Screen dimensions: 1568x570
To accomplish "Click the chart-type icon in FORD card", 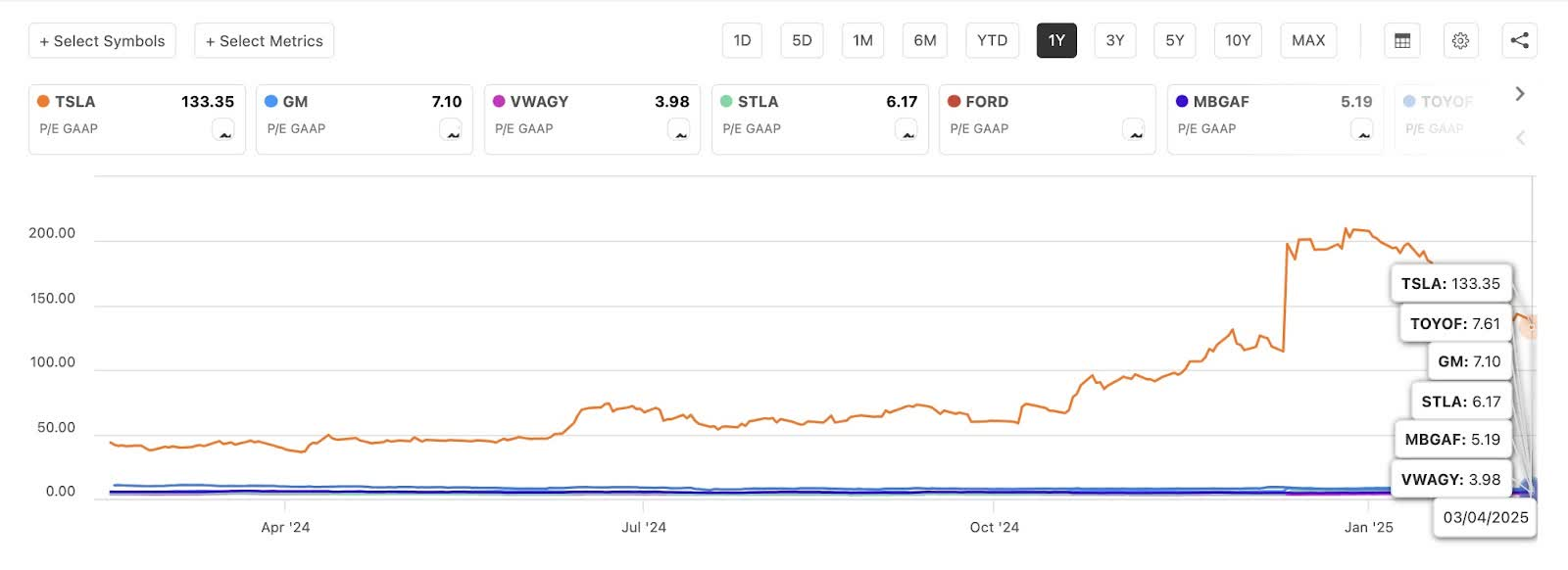I will point(1134,130).
